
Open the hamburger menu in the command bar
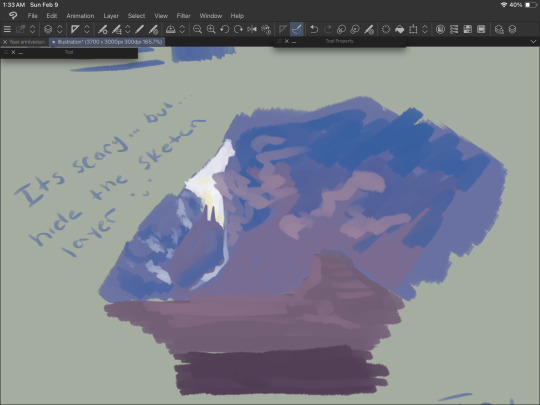7,29
